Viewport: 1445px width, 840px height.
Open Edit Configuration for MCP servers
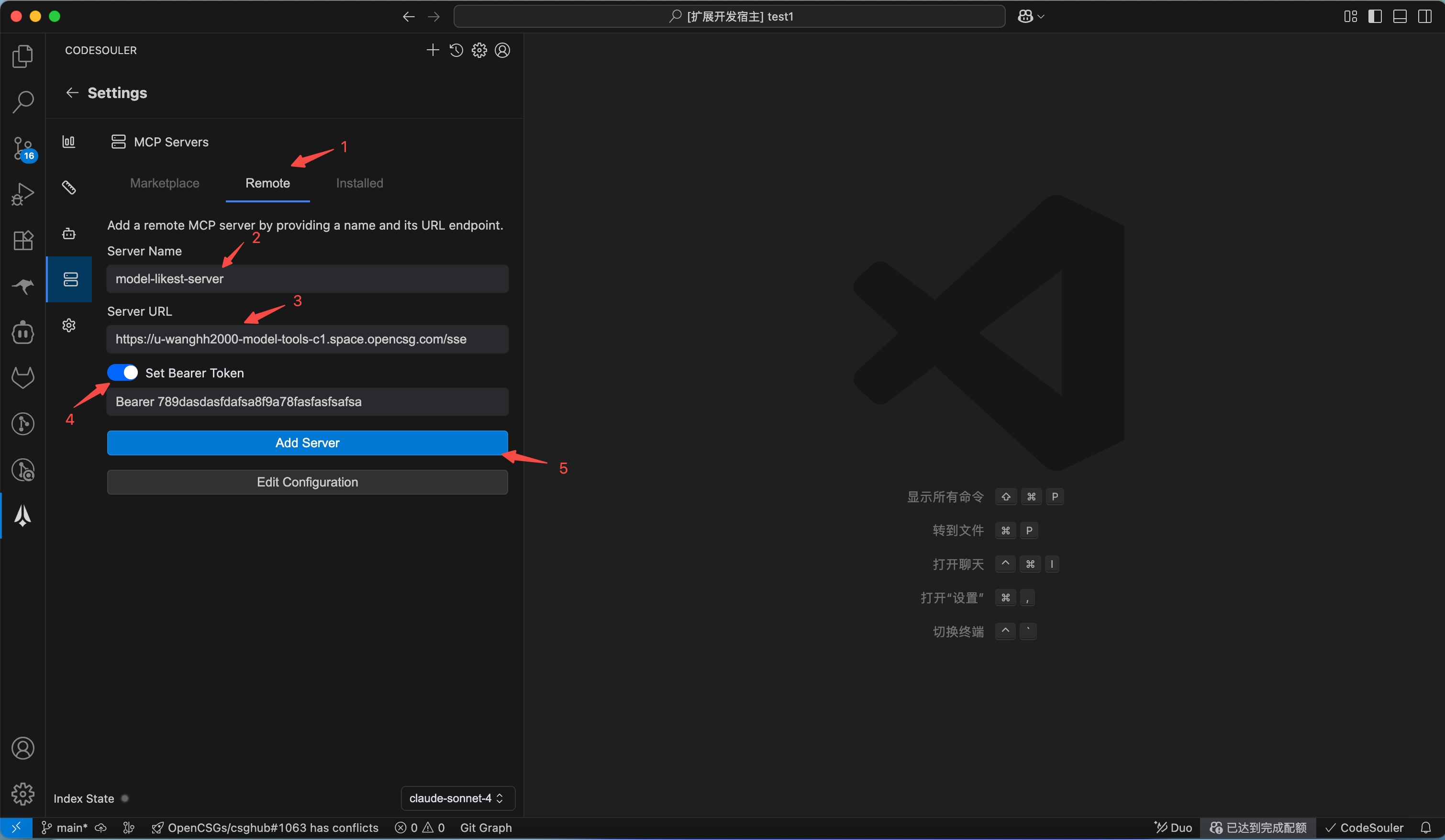pyautogui.click(x=307, y=482)
